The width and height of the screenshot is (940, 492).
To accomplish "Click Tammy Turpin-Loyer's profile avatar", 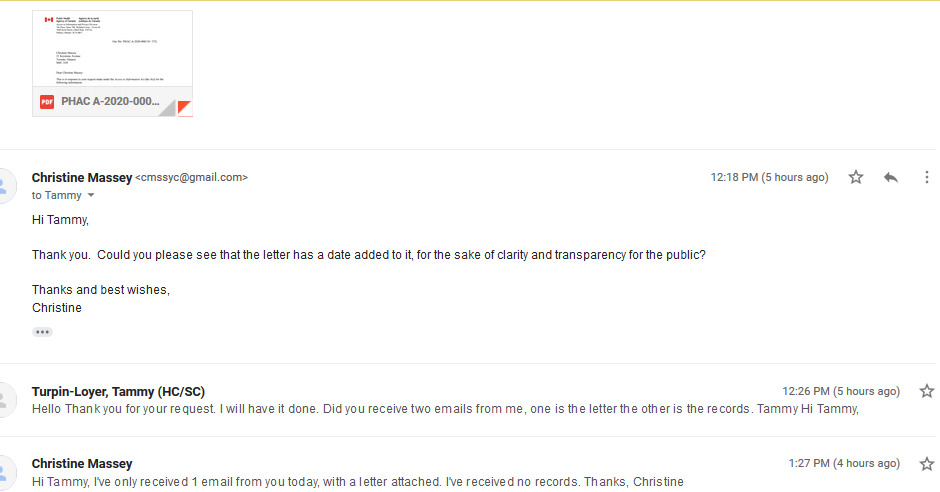I will click(5, 400).
